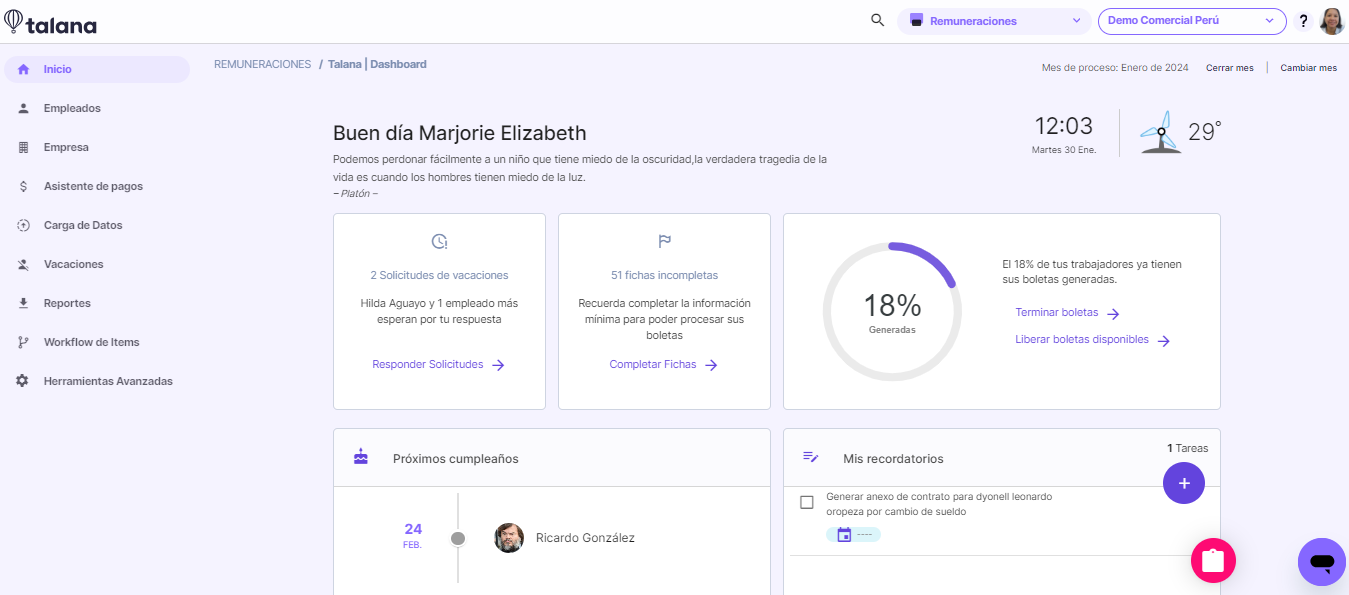Click the Terminar boletas link
This screenshot has height=595, width=1349.
click(1057, 313)
